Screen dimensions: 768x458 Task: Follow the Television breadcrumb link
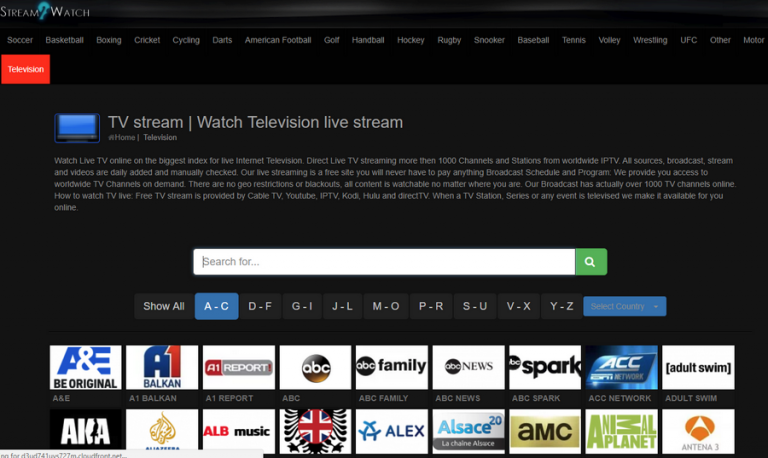pyautogui.click(x=160, y=138)
